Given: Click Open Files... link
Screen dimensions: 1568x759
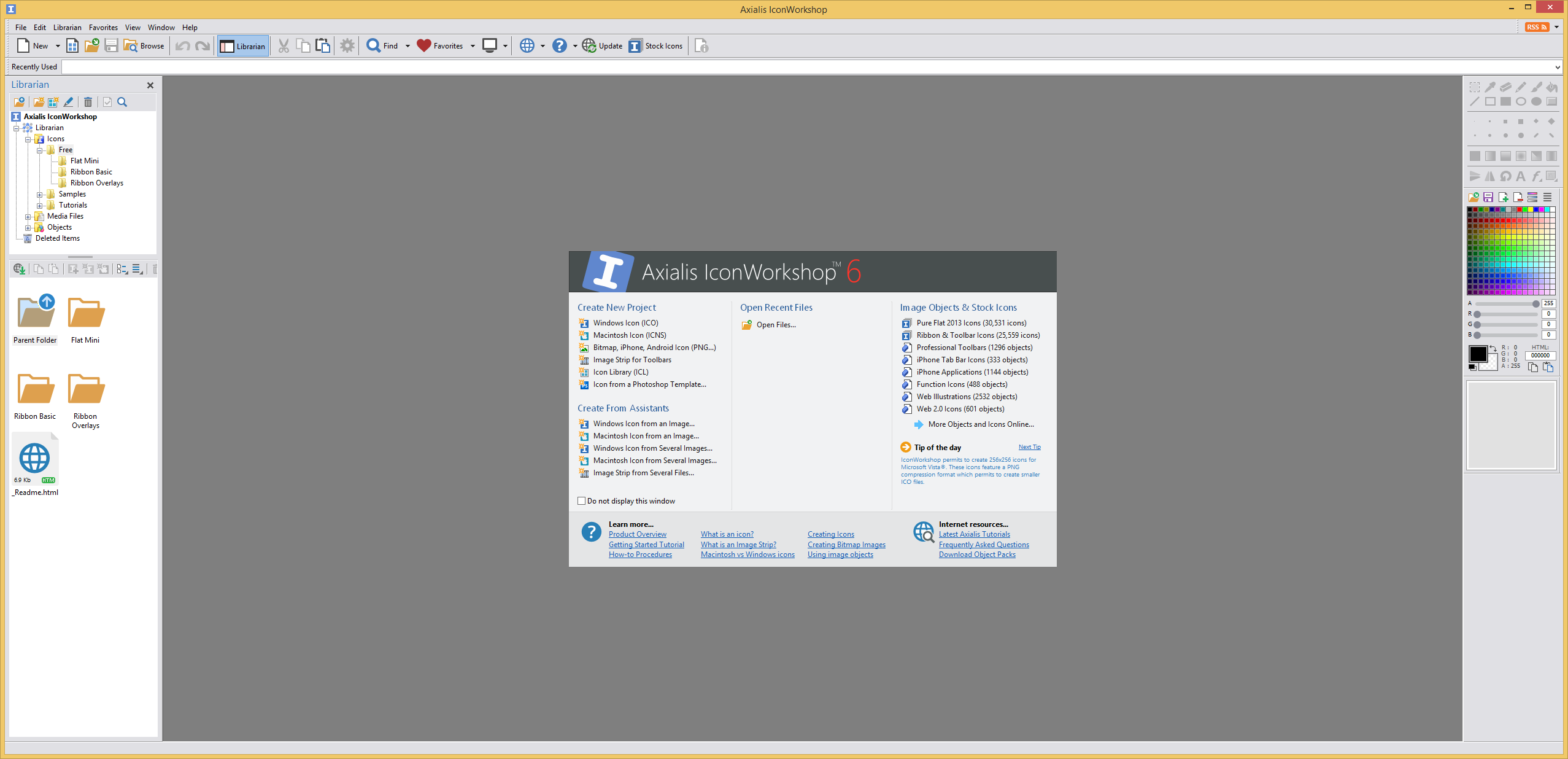Looking at the screenshot, I should (776, 325).
